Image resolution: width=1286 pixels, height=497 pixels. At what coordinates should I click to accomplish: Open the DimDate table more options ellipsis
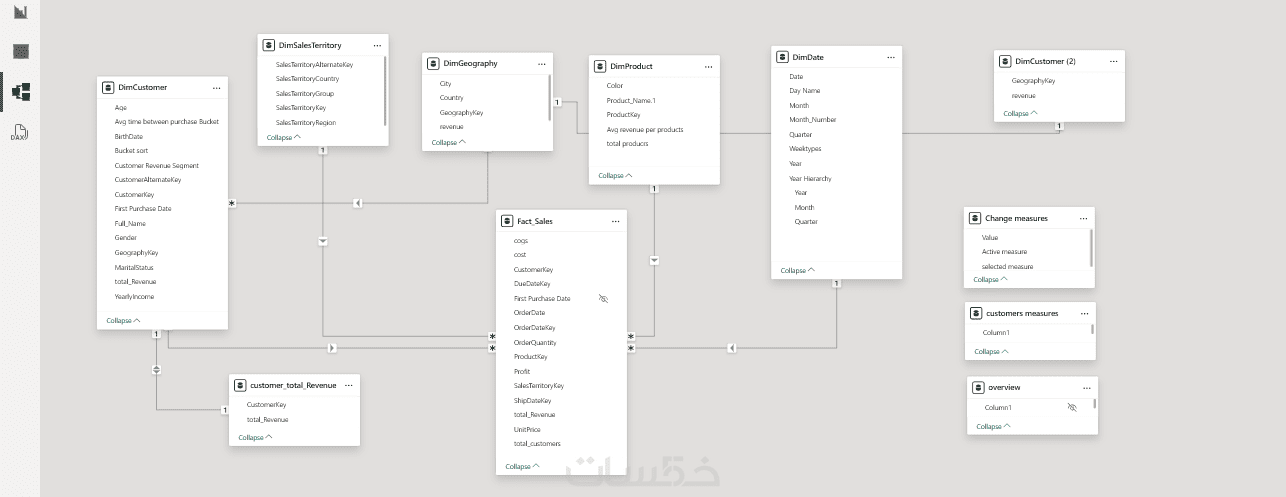890,57
